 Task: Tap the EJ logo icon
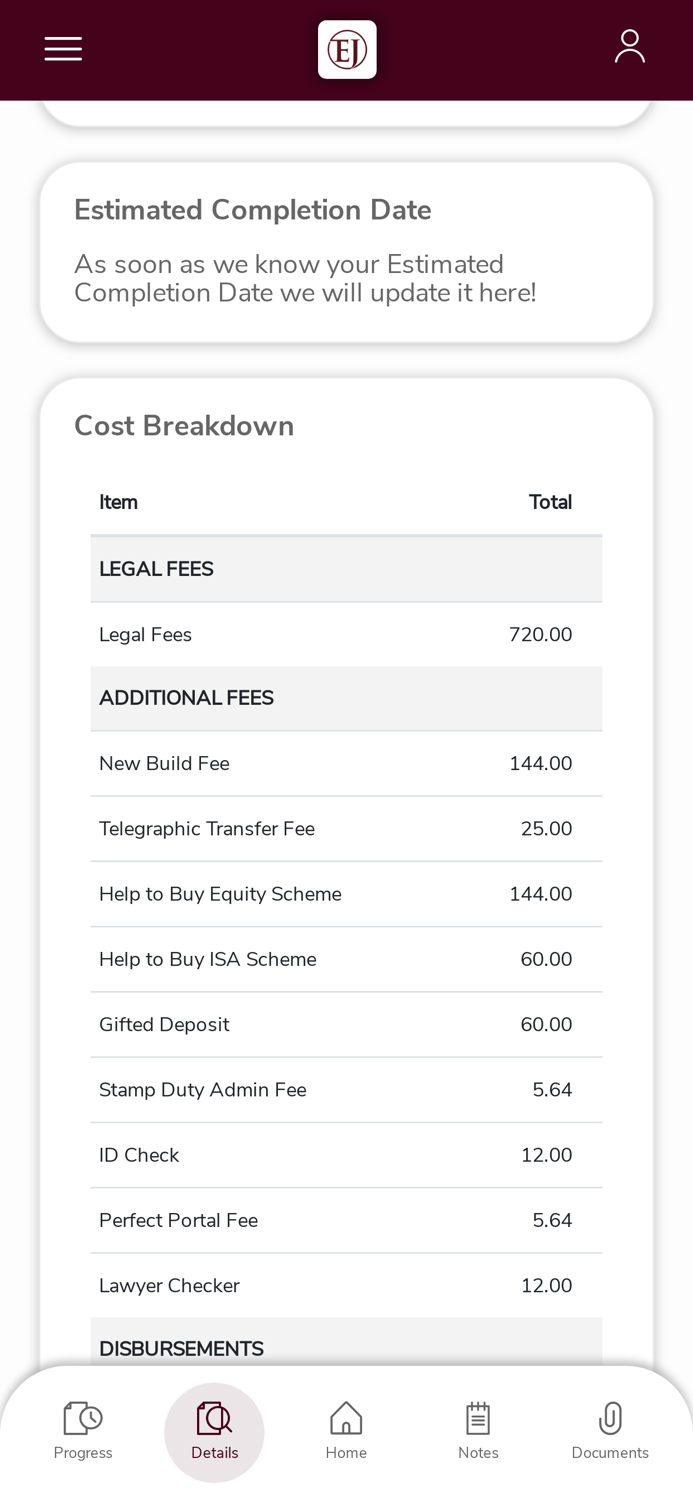tap(347, 49)
